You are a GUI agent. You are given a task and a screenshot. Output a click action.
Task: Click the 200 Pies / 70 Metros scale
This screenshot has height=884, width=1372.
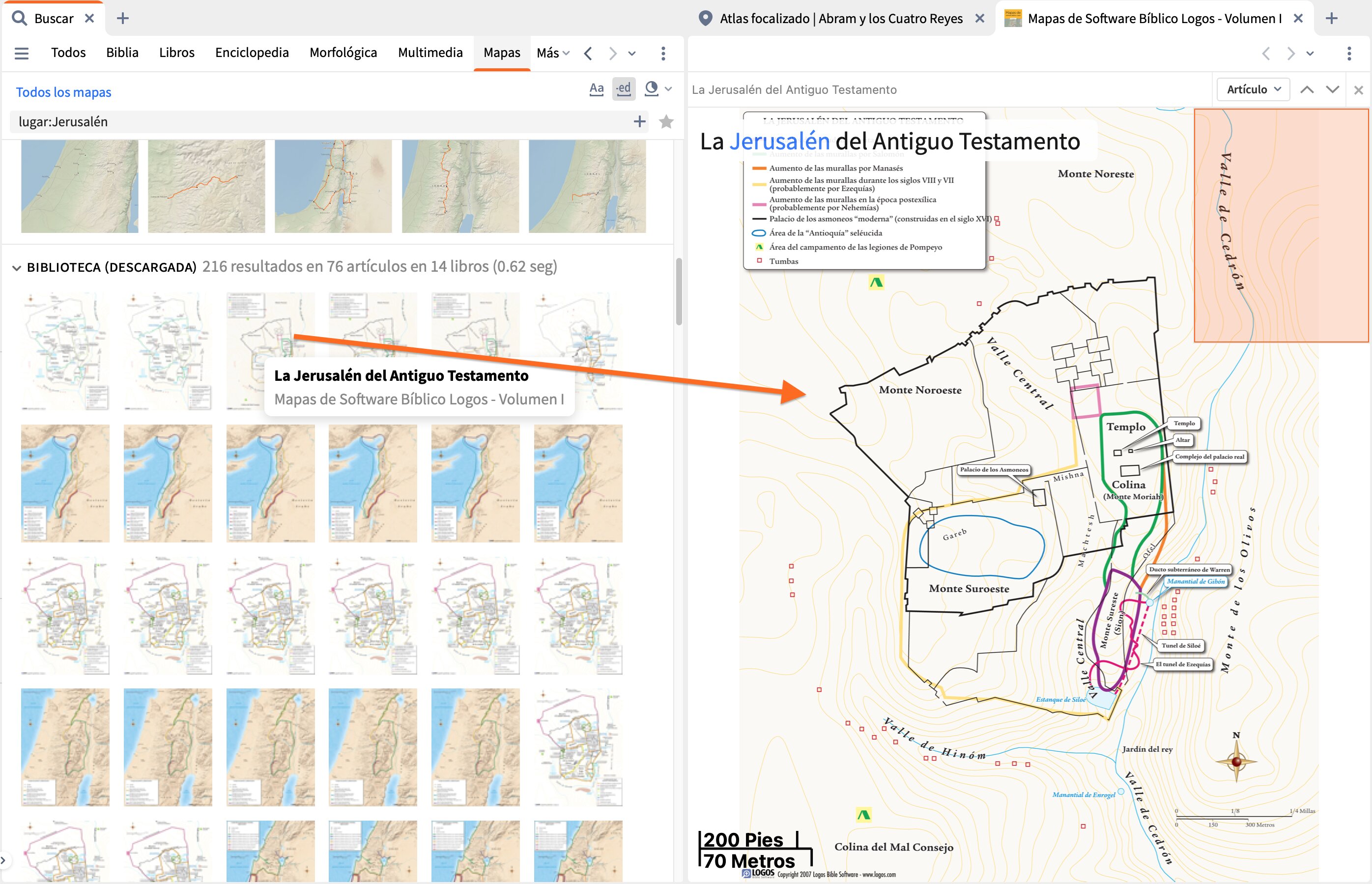click(755, 850)
